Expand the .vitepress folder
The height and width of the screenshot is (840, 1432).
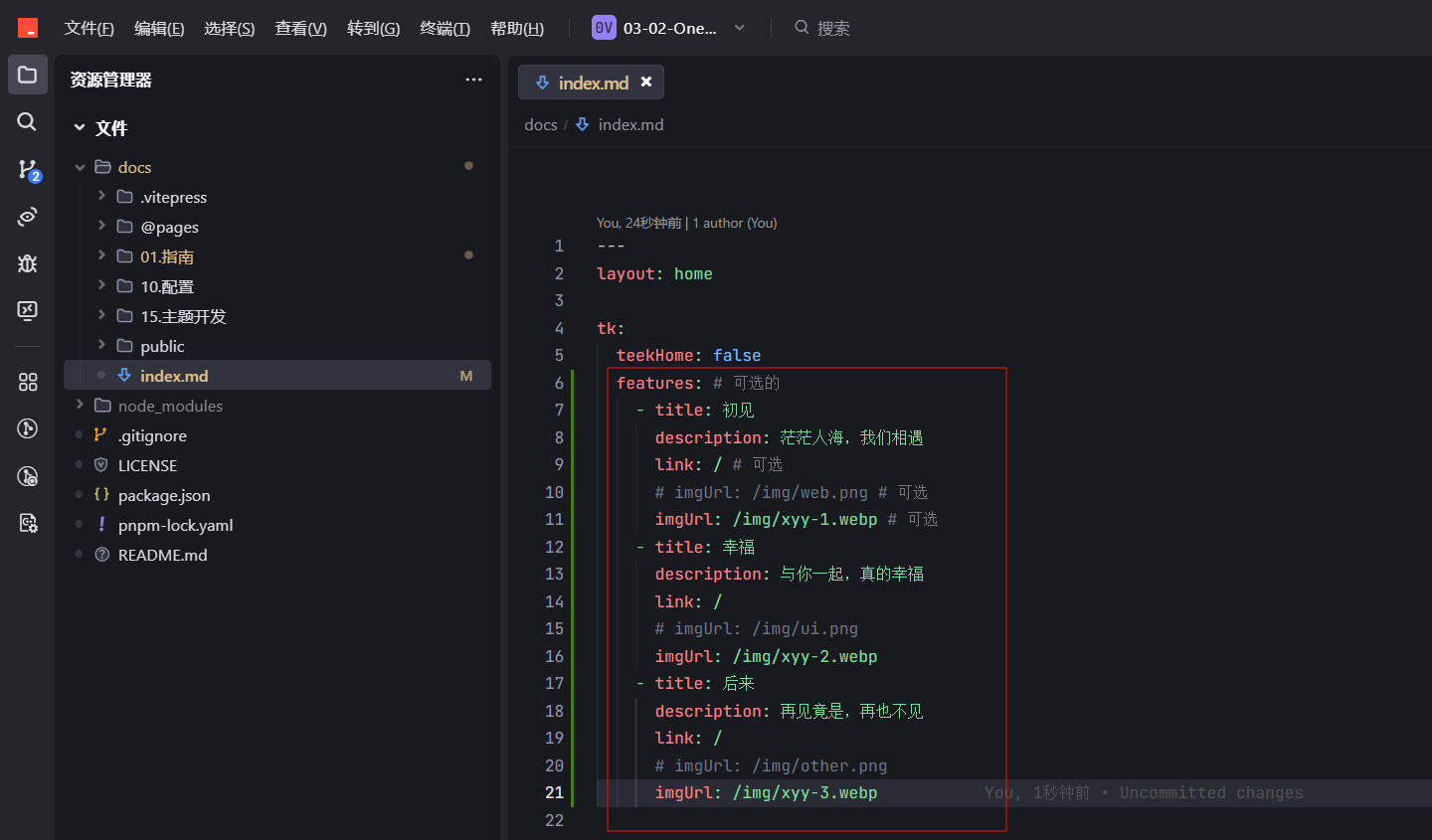click(x=101, y=196)
